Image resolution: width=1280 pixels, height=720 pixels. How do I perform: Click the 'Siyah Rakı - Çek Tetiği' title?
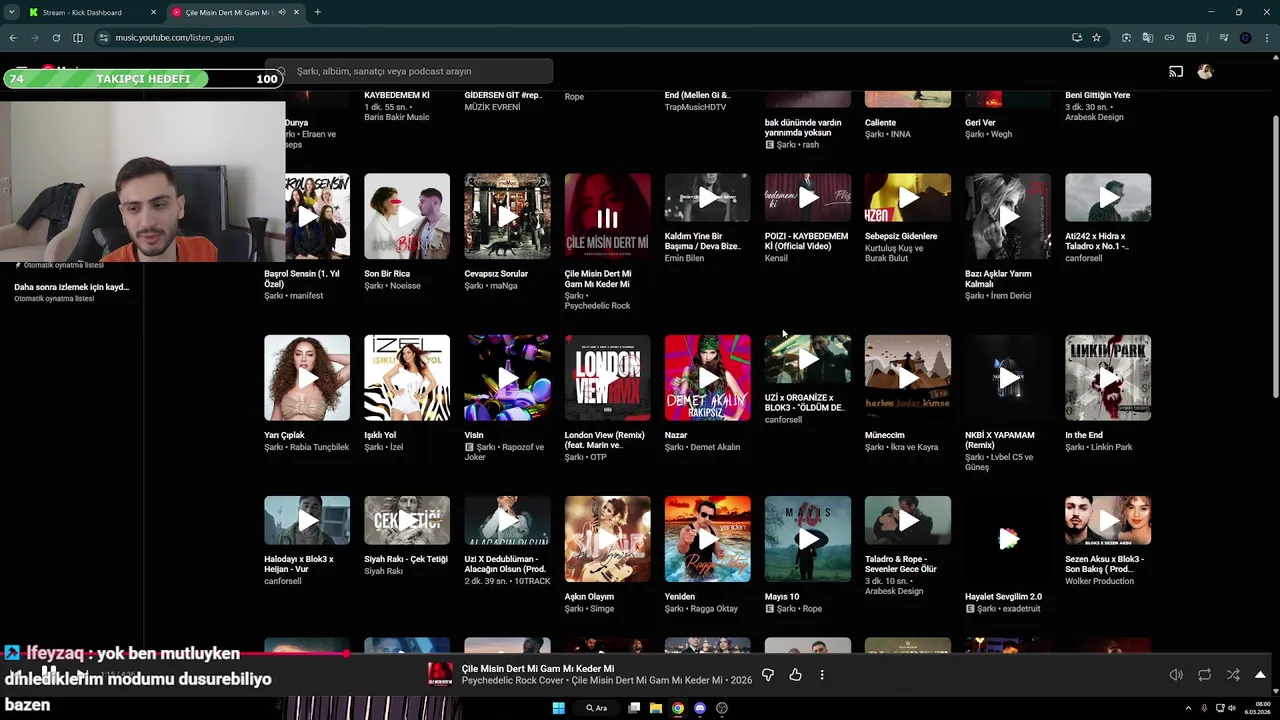(406, 559)
